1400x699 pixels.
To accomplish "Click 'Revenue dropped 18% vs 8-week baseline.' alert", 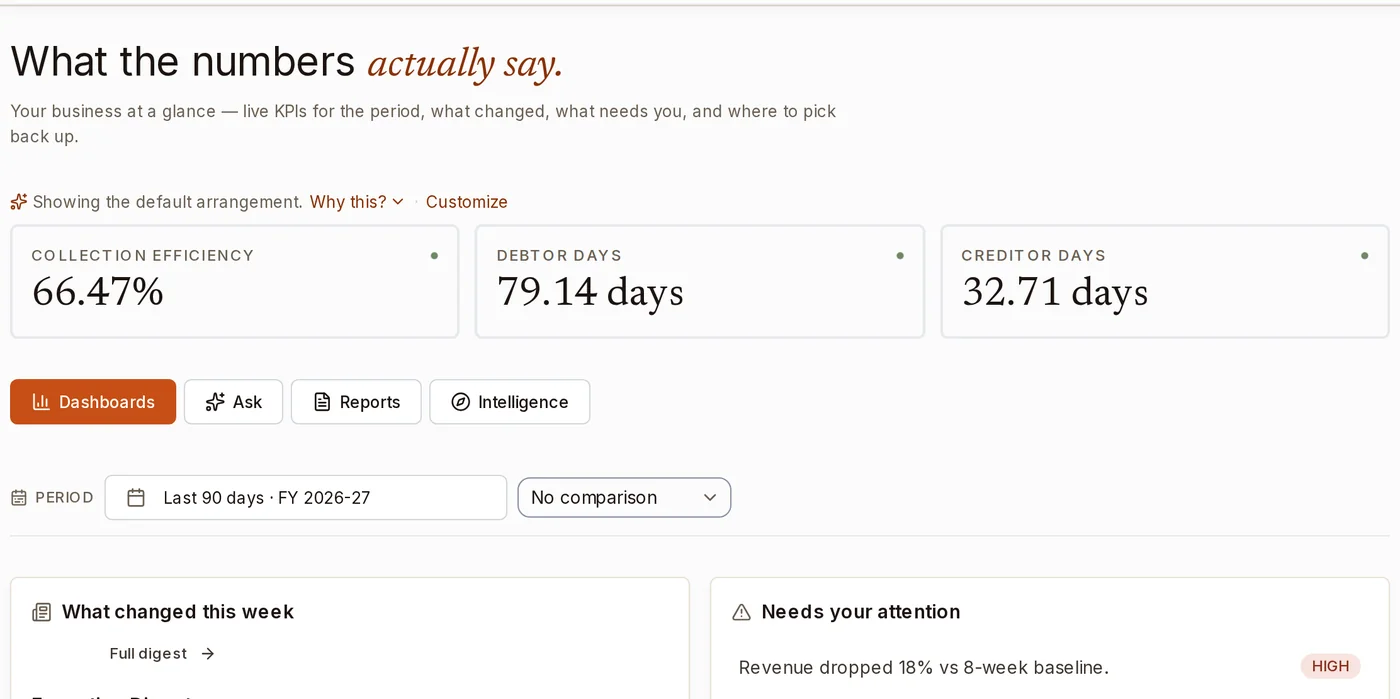I will point(923,667).
